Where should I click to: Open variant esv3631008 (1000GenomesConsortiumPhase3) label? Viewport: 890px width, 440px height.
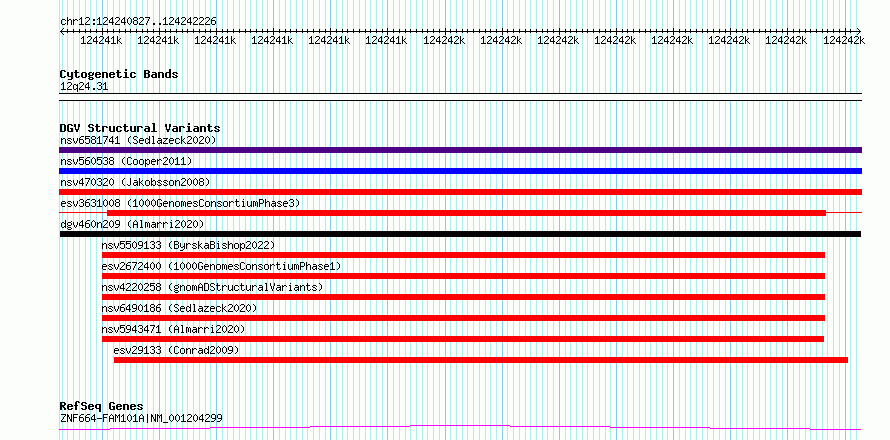click(180, 203)
